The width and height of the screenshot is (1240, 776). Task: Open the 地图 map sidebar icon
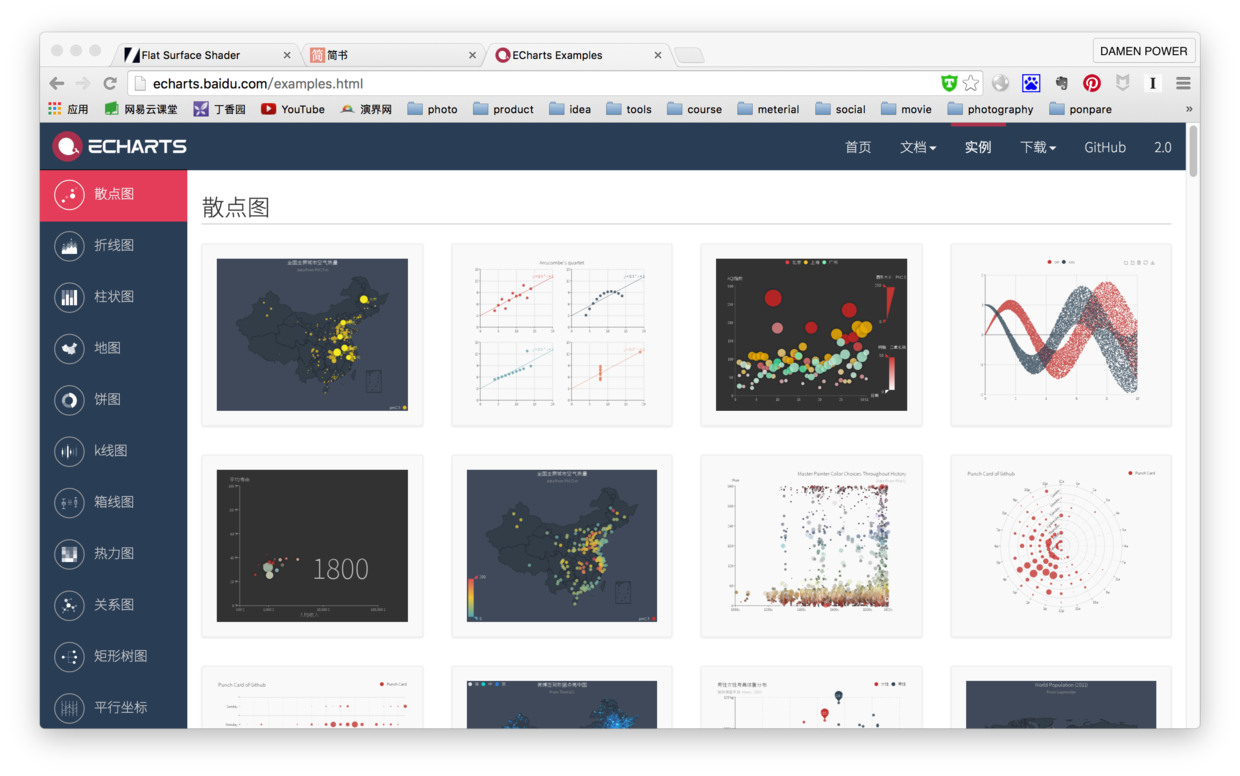tap(69, 348)
